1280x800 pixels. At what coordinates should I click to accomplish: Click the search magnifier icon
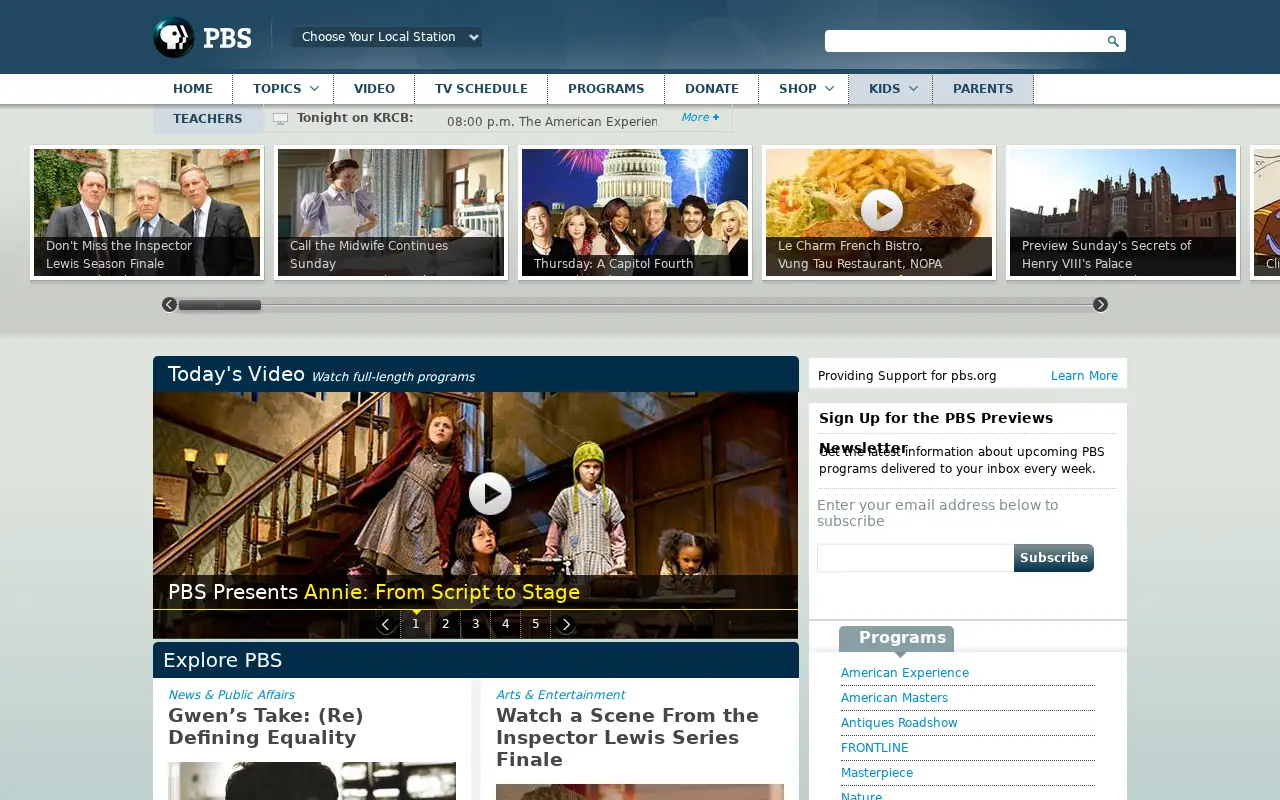click(1113, 41)
